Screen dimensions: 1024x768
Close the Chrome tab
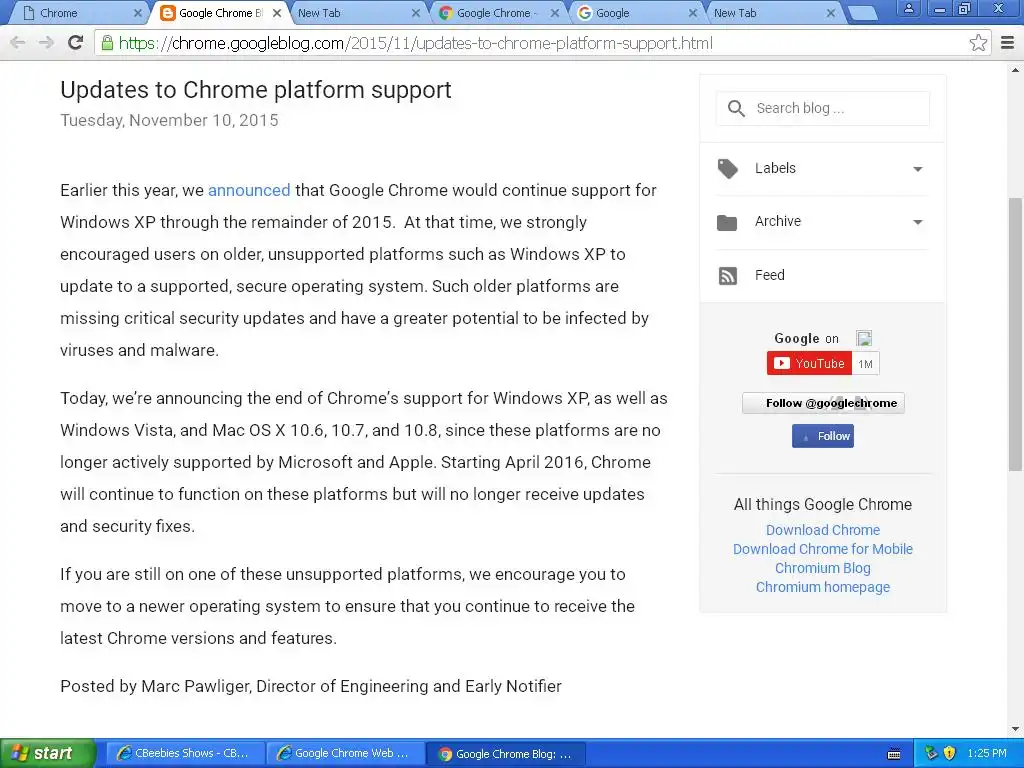click(x=138, y=13)
